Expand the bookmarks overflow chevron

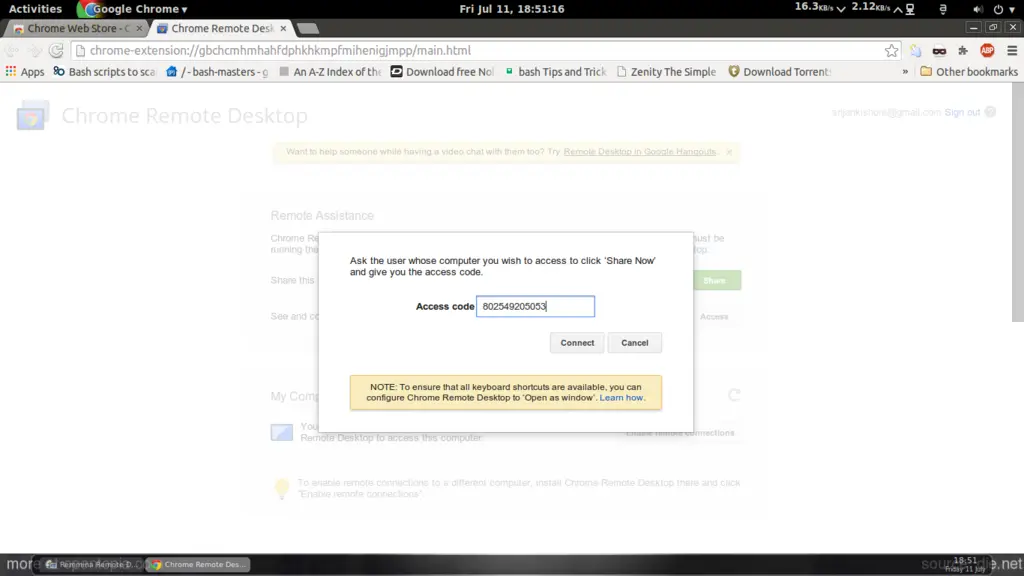pyautogui.click(x=905, y=72)
